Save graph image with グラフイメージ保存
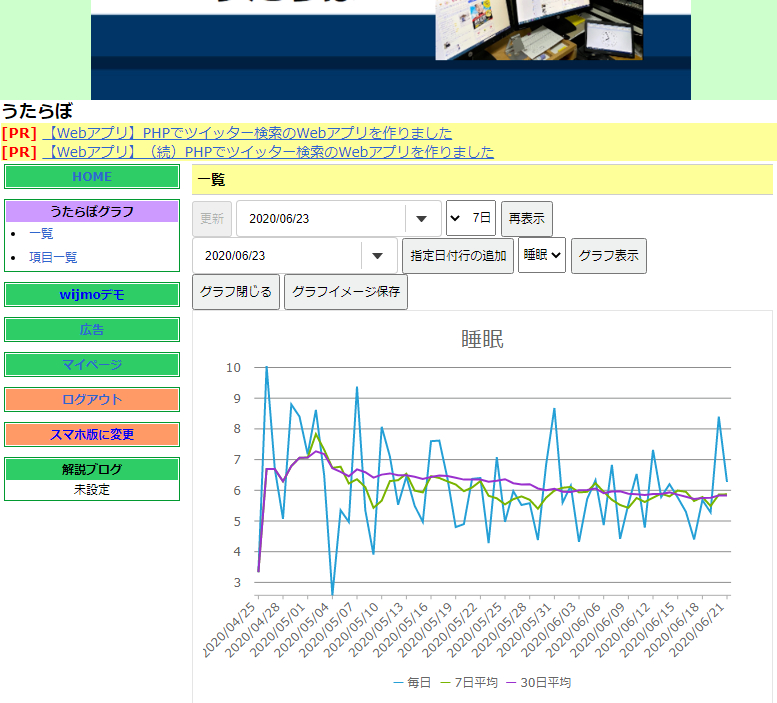The width and height of the screenshot is (777, 703). point(346,292)
